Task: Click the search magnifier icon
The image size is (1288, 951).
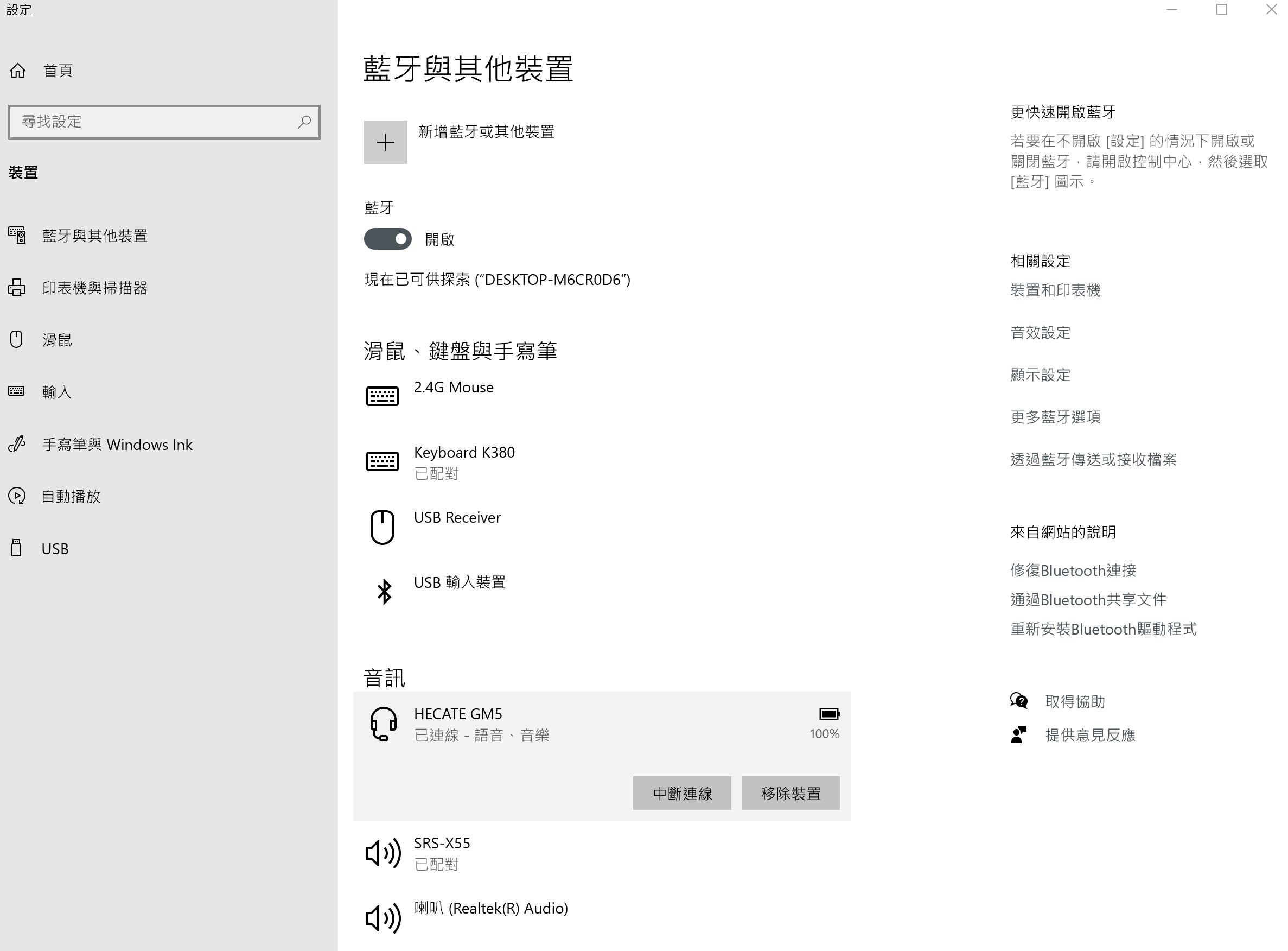Action: (304, 122)
